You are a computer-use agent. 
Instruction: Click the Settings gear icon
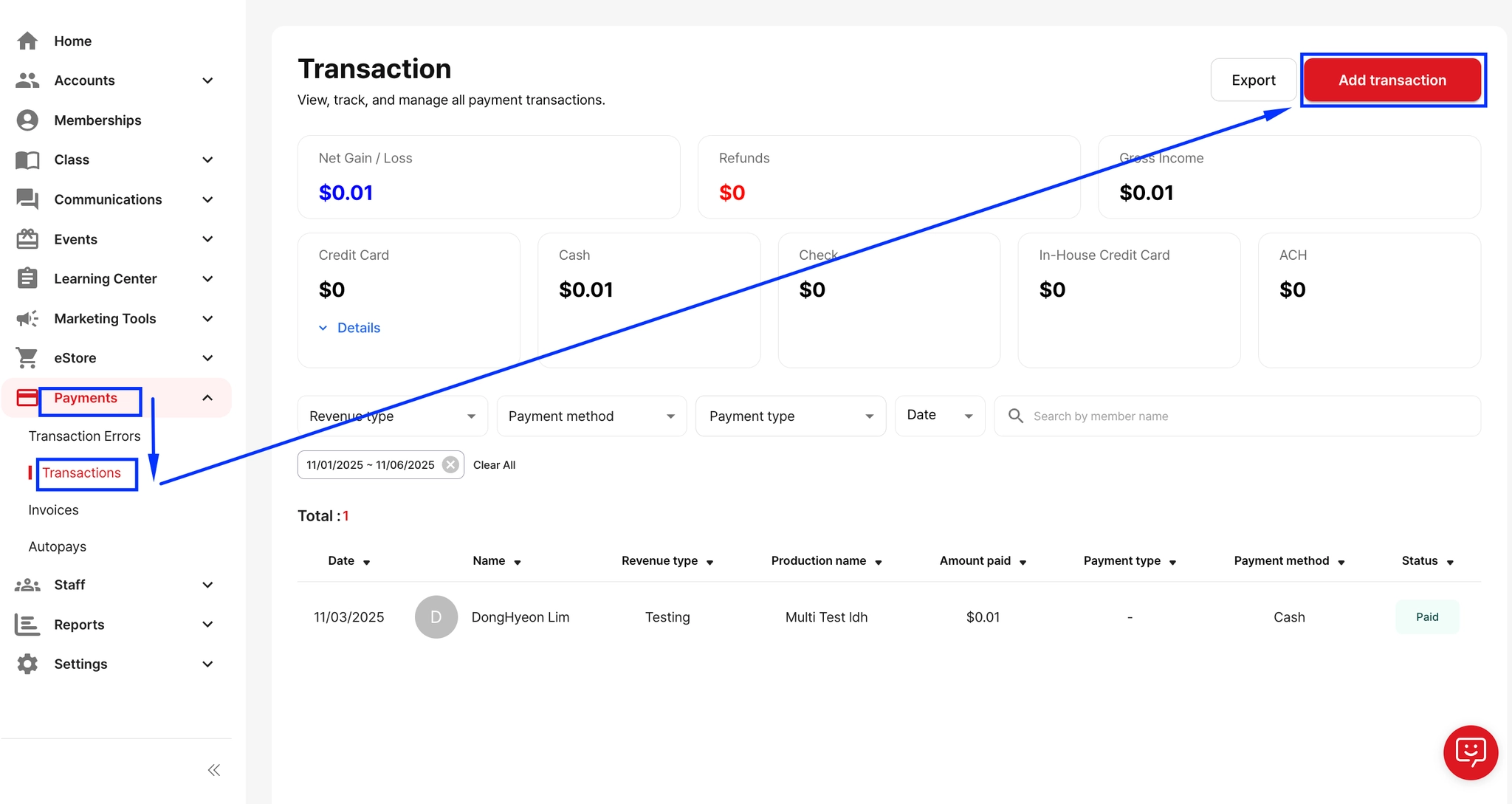point(27,664)
